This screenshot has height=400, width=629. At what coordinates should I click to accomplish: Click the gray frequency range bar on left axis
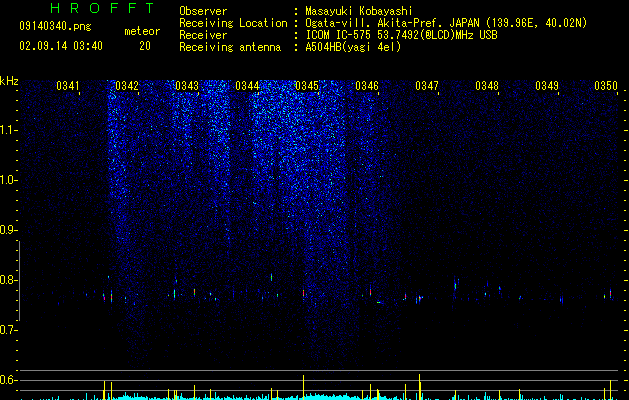click(x=20, y=280)
